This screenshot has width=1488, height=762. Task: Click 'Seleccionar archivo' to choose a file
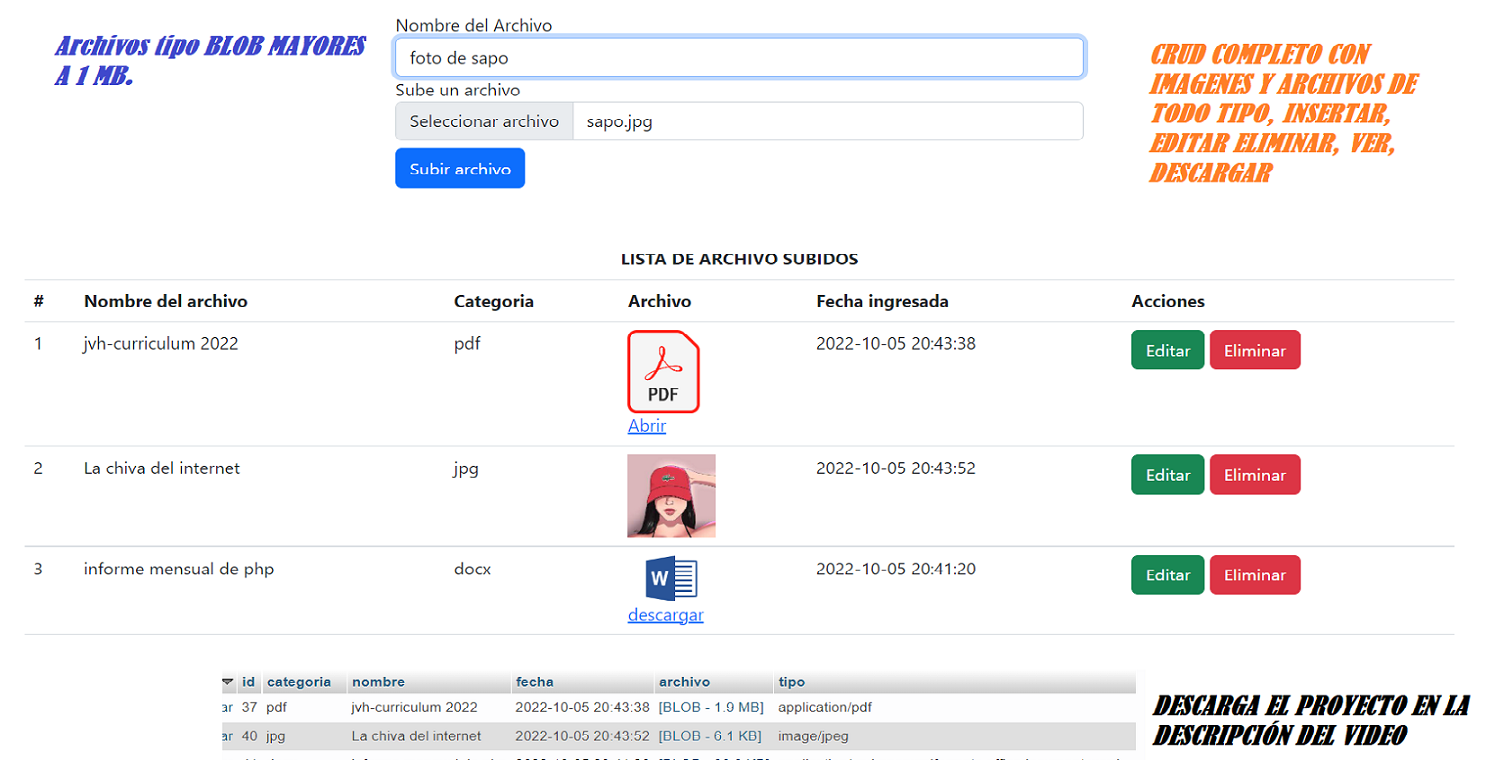tap(484, 120)
